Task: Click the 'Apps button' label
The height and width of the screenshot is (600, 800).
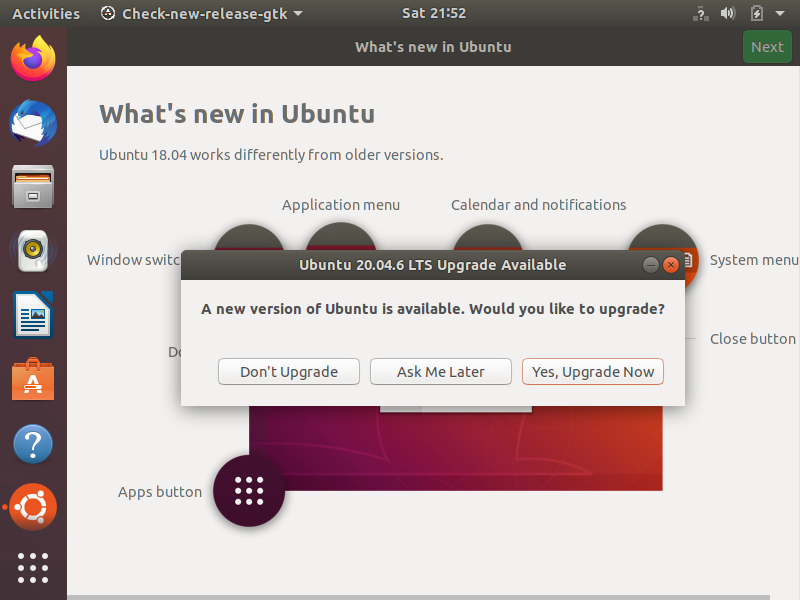Action: click(160, 492)
